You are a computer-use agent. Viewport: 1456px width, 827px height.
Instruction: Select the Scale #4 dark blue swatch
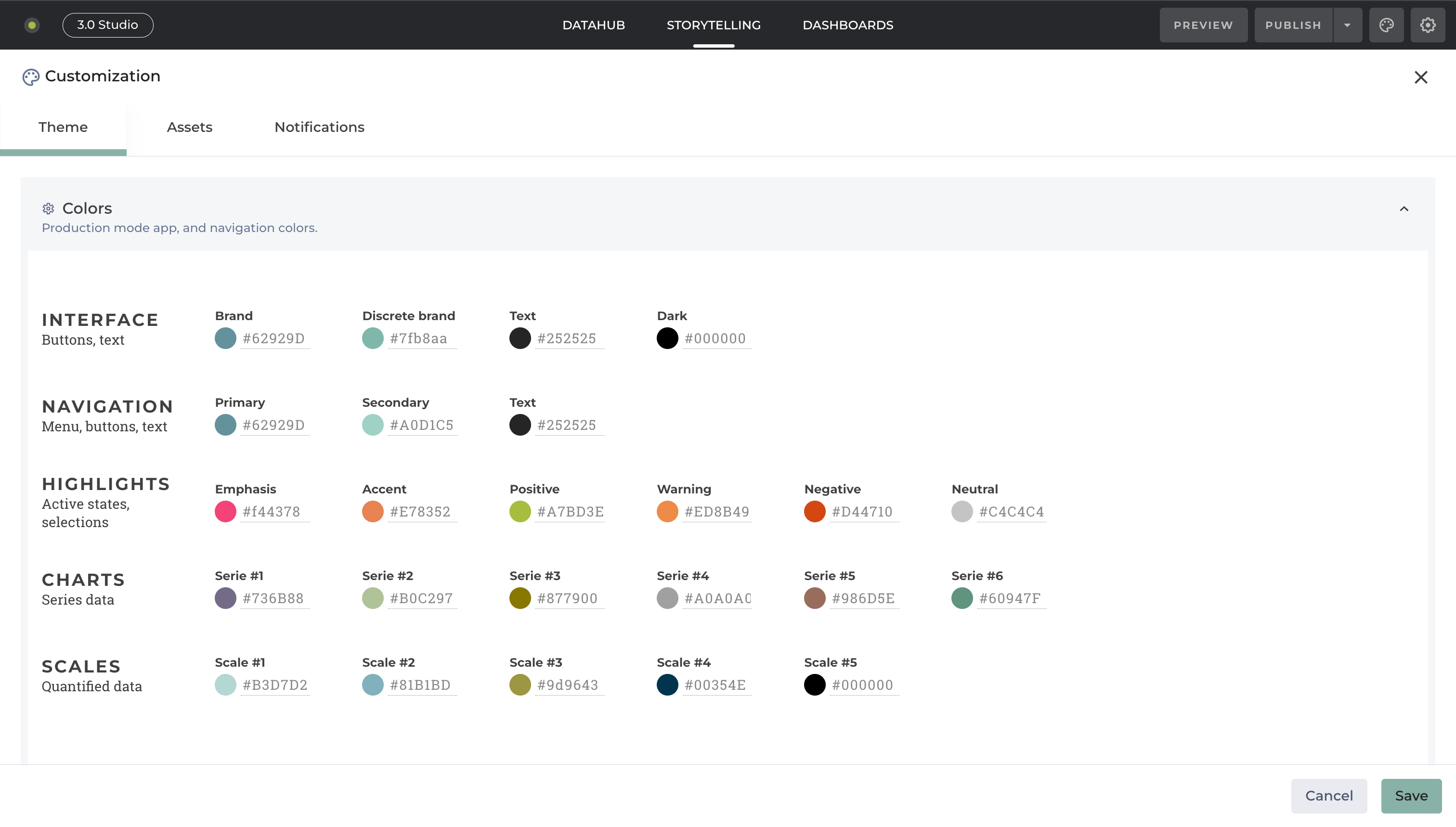coord(667,685)
